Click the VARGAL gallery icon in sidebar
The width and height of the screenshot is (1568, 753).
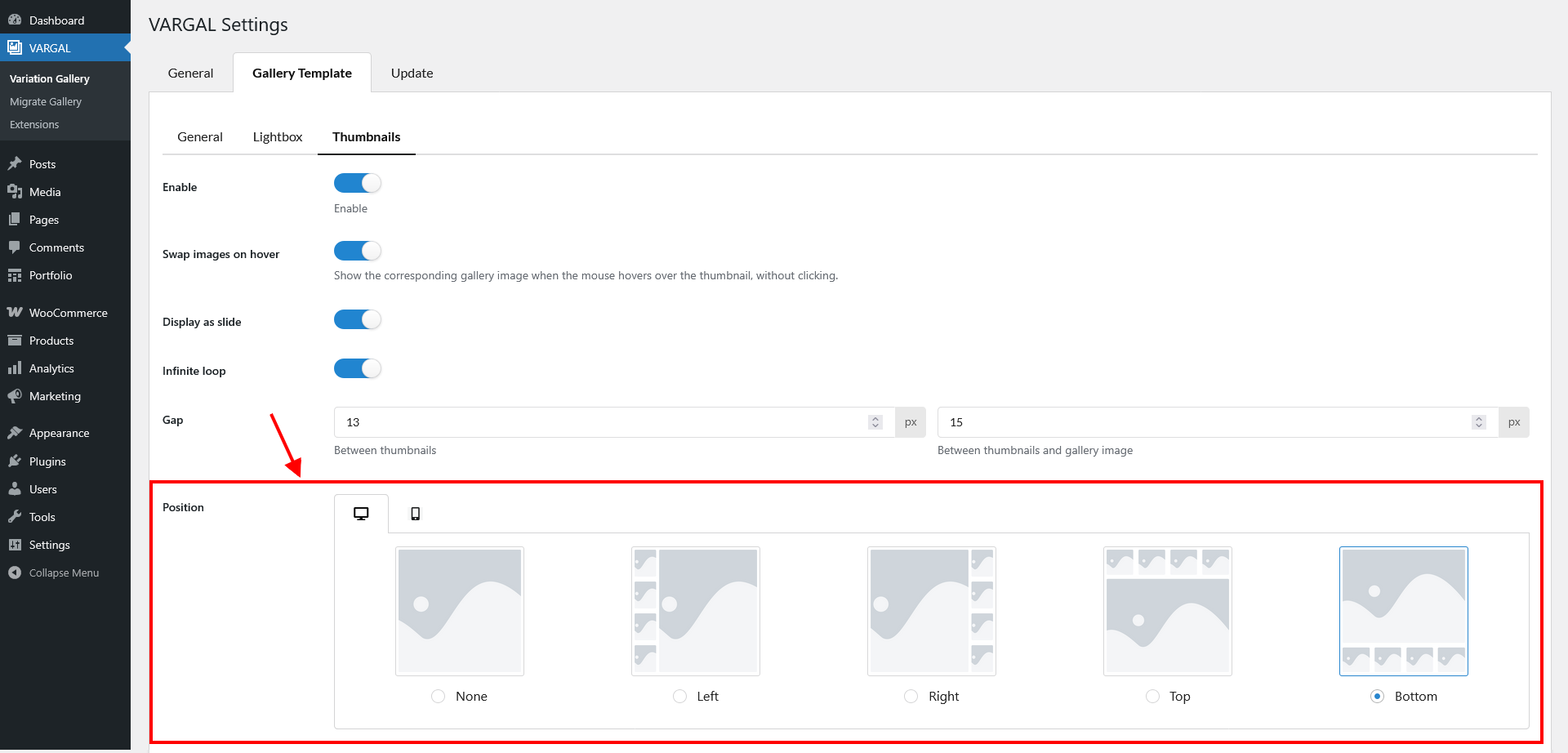point(15,47)
